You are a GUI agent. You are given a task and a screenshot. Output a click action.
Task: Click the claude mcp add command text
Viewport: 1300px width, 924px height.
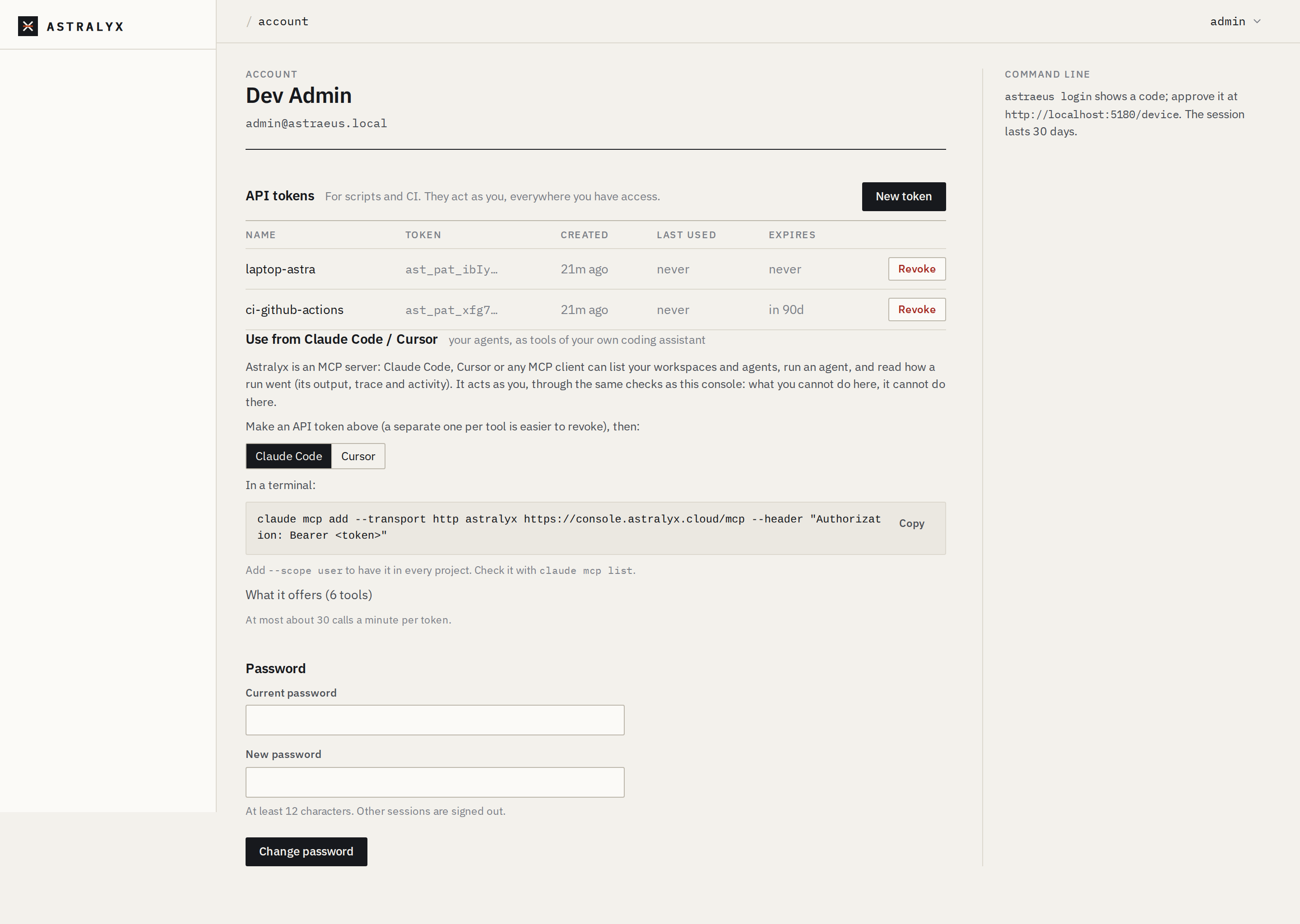coord(569,527)
